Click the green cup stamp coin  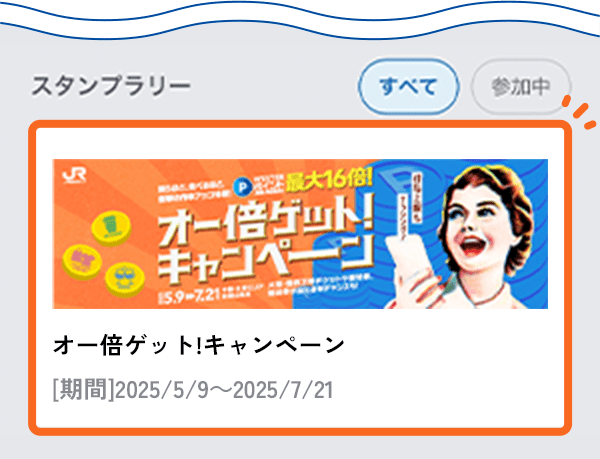pyautogui.click(x=111, y=228)
